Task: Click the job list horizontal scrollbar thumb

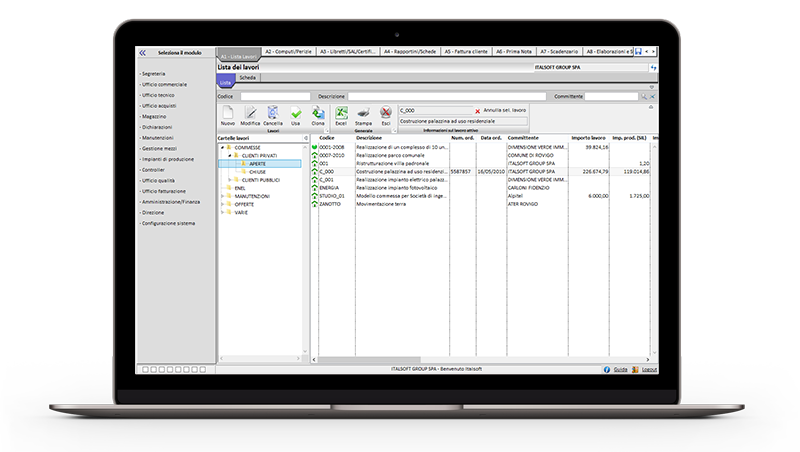Action: coord(369,360)
